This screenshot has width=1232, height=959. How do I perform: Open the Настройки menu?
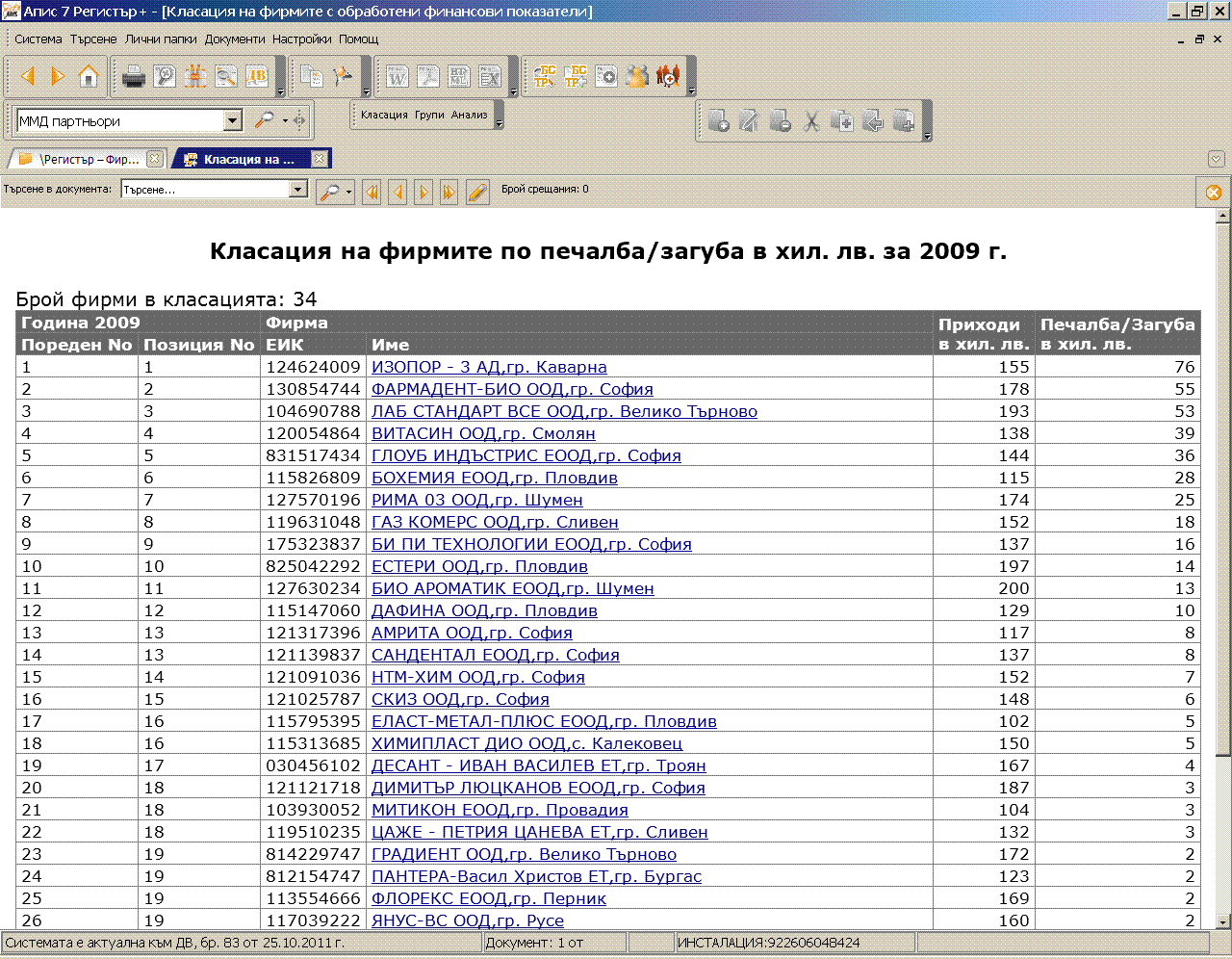(301, 39)
